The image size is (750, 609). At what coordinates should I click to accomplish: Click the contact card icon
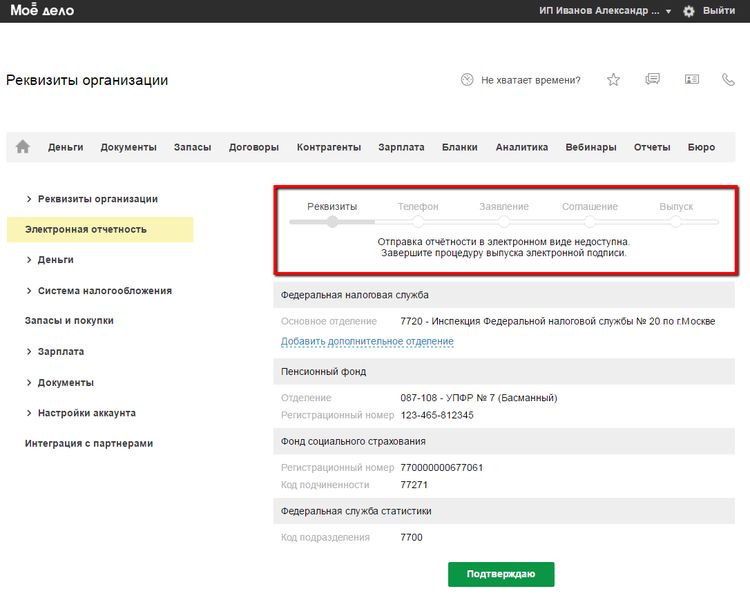691,80
